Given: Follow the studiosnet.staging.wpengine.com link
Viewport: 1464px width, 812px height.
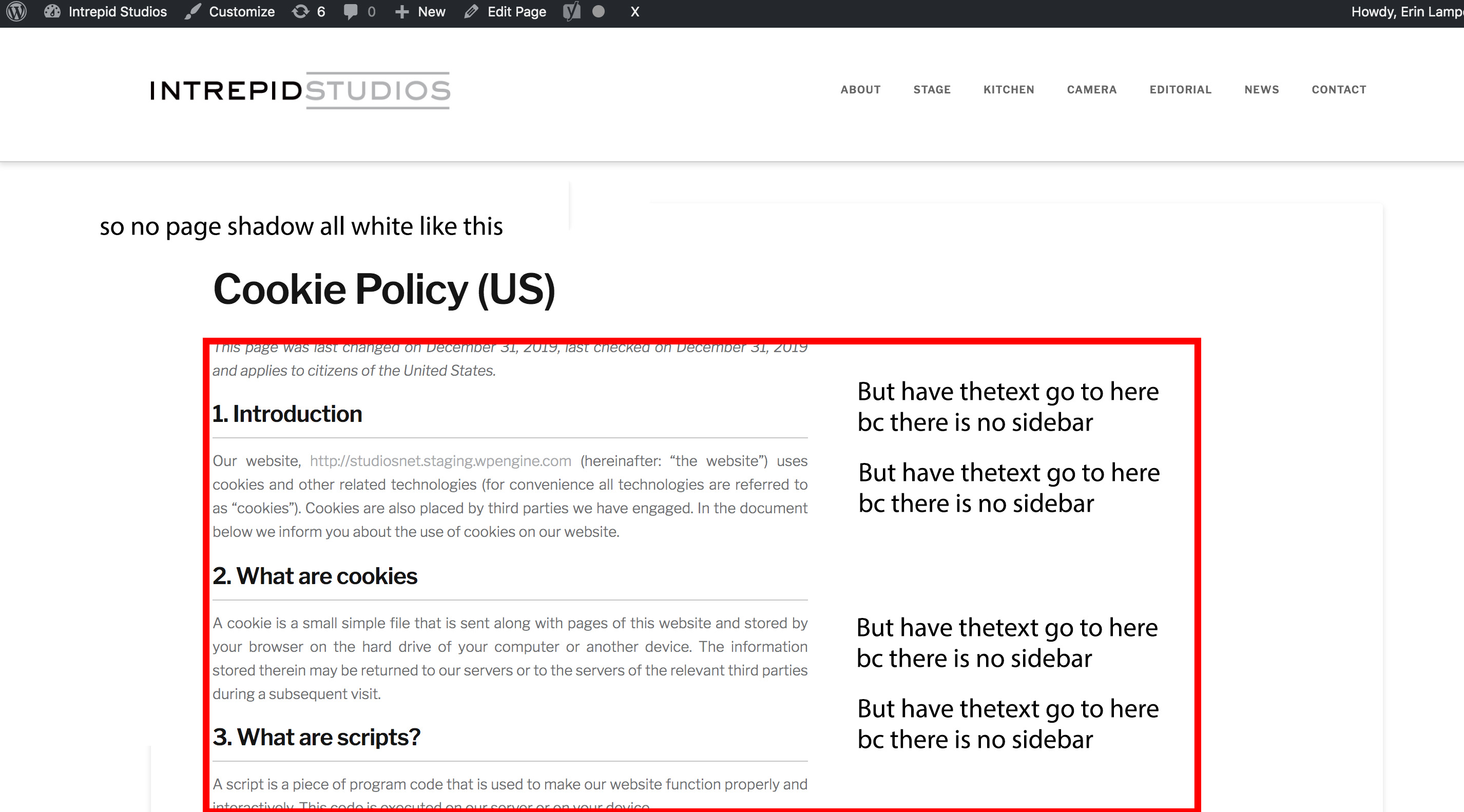Looking at the screenshot, I should point(440,461).
